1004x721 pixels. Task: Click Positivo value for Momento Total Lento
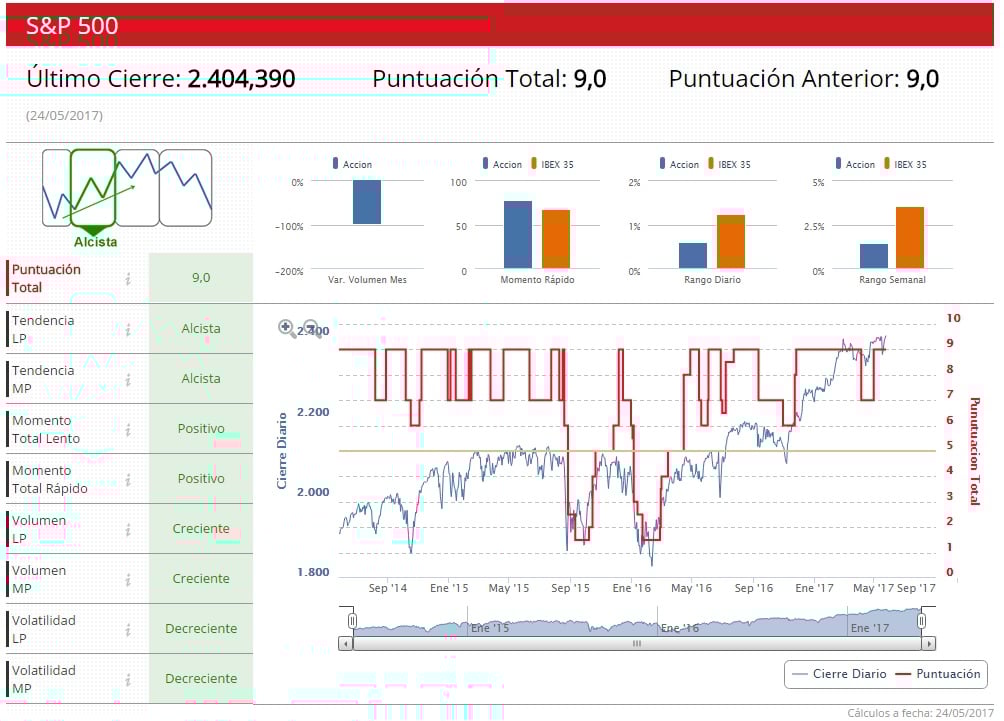(201, 428)
